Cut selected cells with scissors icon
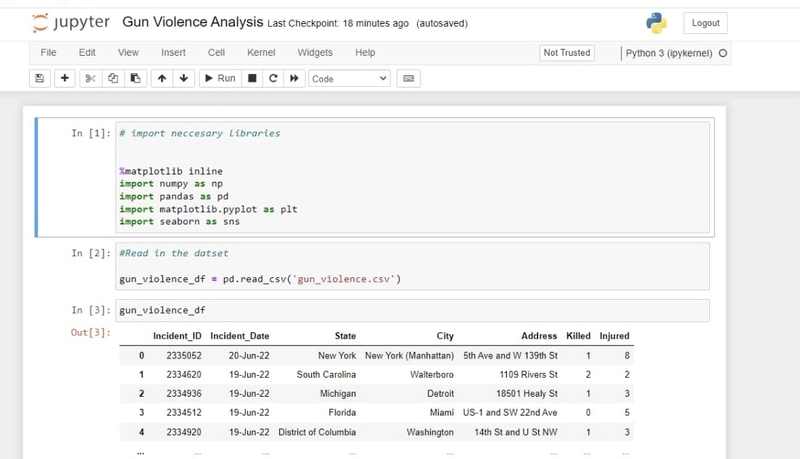 point(91,78)
